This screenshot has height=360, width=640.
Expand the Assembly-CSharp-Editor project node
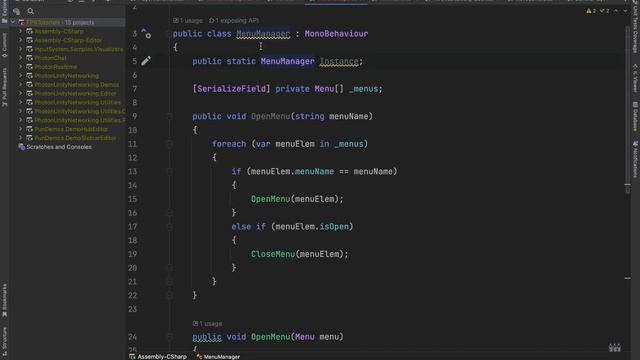click(20, 40)
